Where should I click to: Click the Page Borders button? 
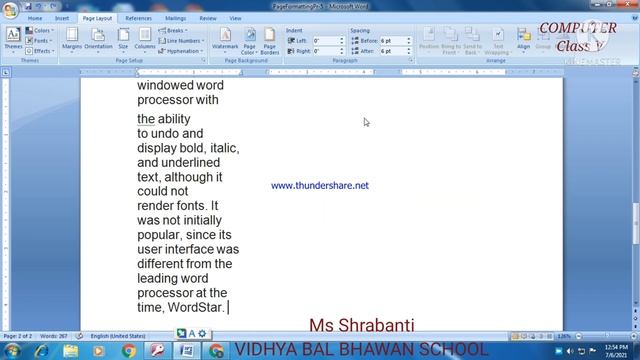270,41
